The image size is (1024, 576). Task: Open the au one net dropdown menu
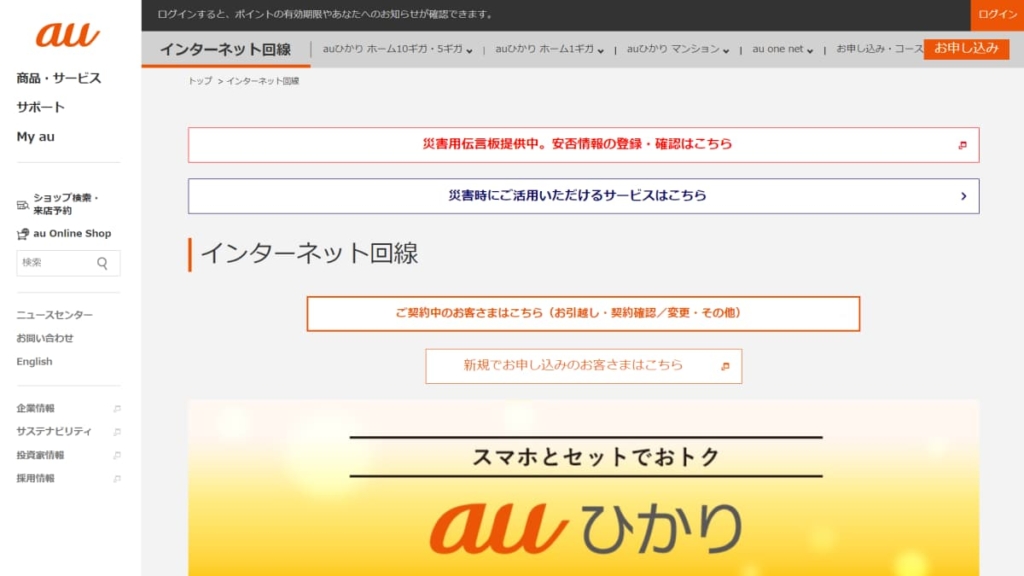779,47
